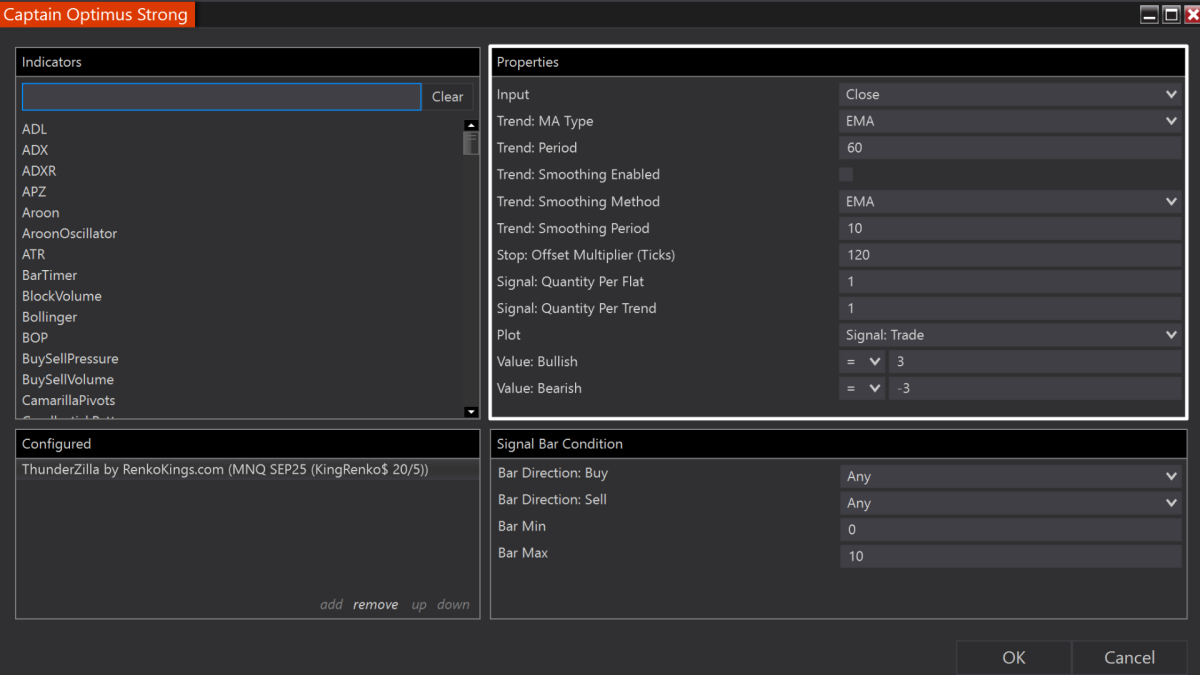Click the remove link under Configured
1200x675 pixels.
[x=375, y=605]
